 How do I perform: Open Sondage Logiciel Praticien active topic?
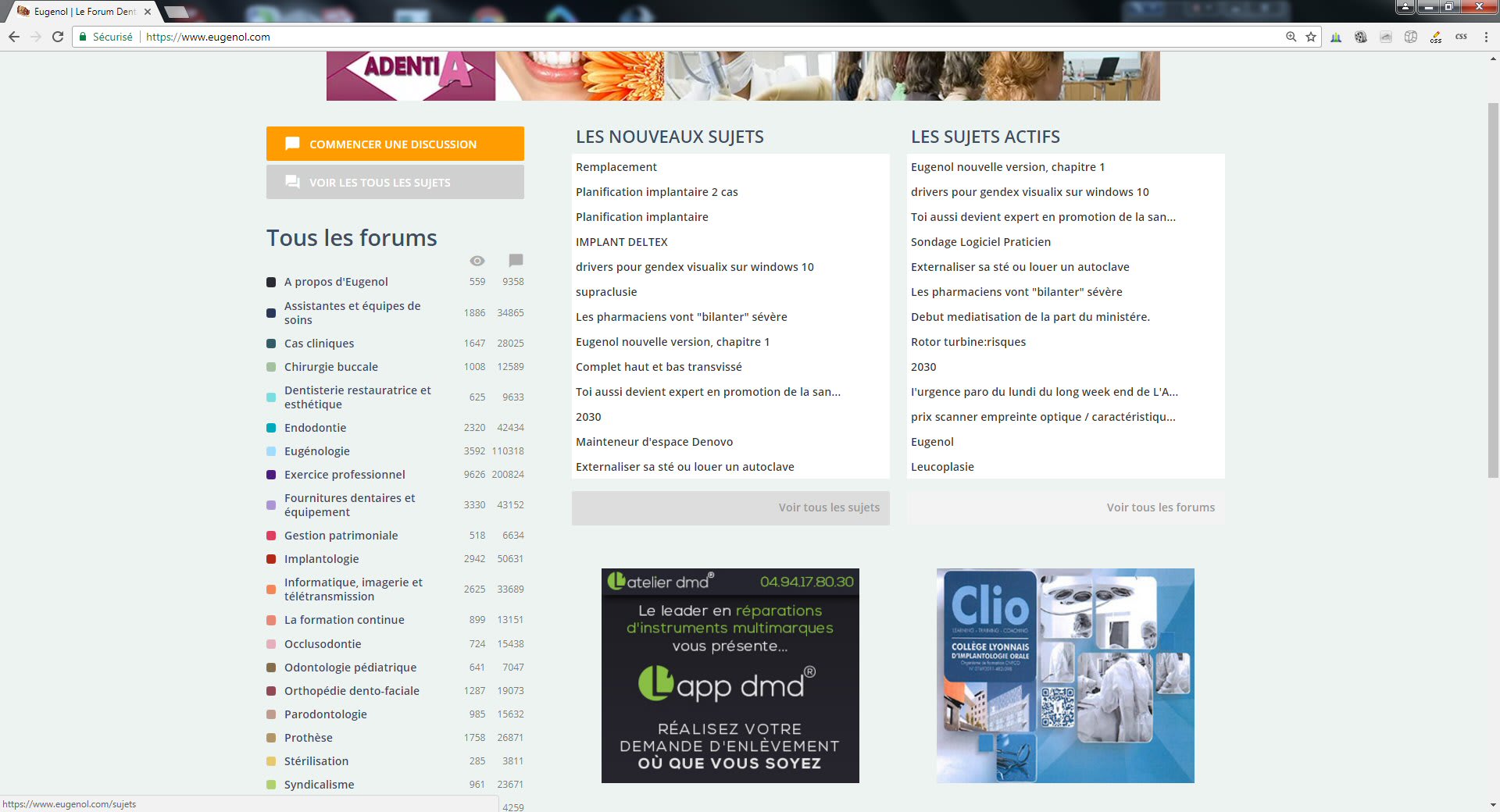tap(980, 242)
